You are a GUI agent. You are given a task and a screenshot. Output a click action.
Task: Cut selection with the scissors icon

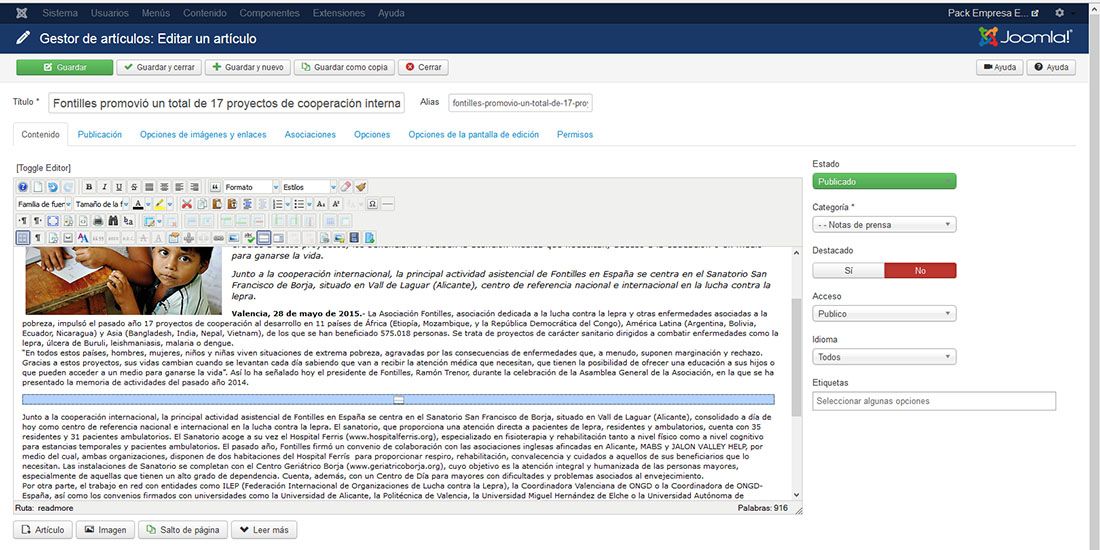(x=187, y=204)
